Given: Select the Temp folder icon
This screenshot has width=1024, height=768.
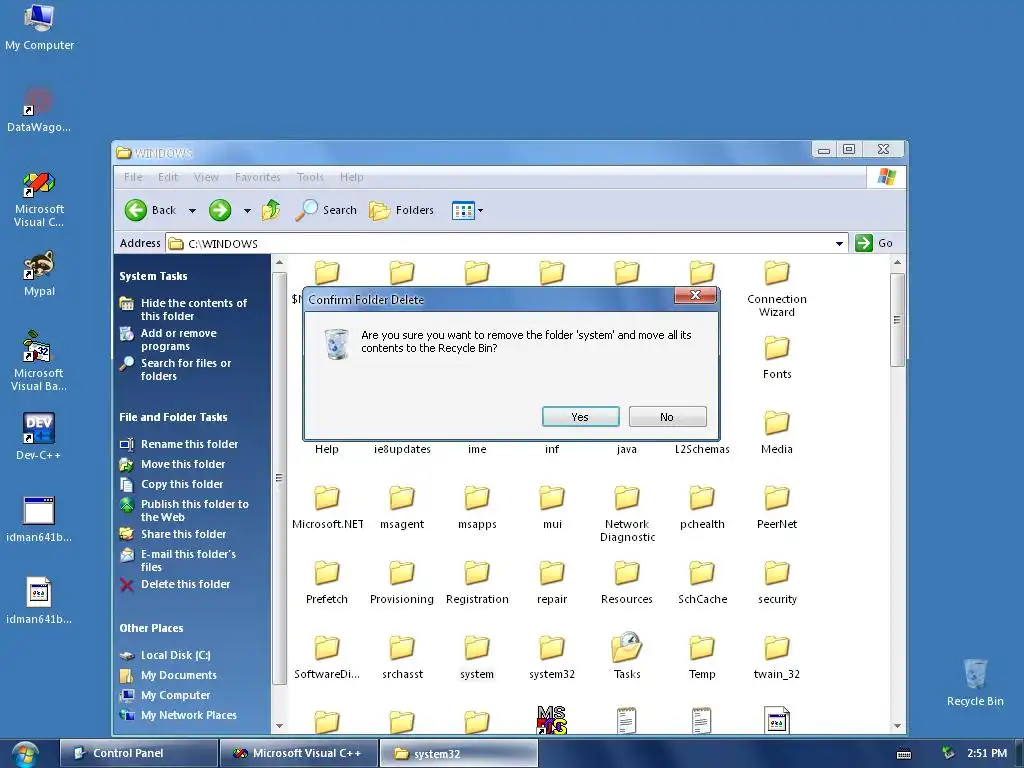Looking at the screenshot, I should [x=702, y=648].
